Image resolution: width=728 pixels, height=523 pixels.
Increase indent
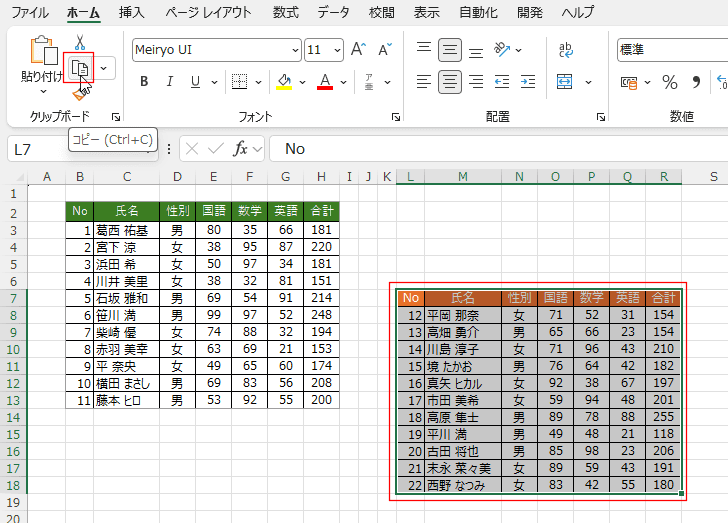click(x=528, y=82)
